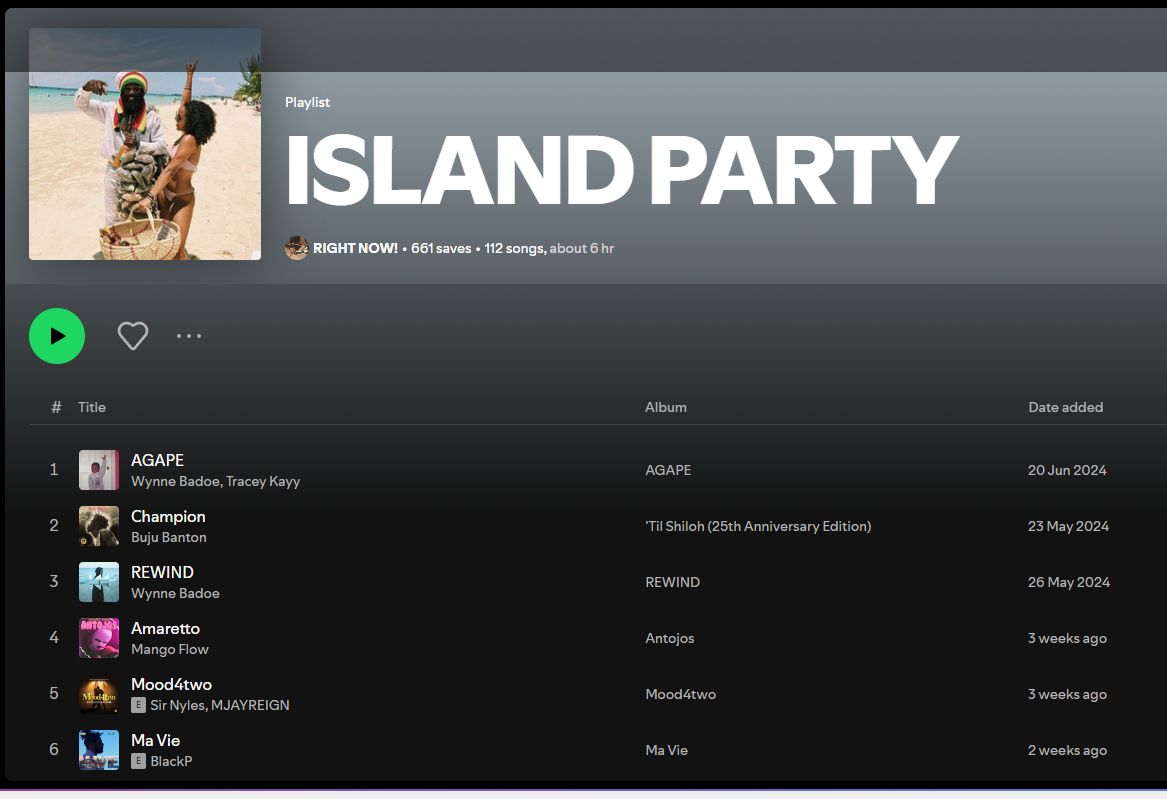Click the Amaretto album art
The height and width of the screenshot is (799, 1167).
pos(98,638)
